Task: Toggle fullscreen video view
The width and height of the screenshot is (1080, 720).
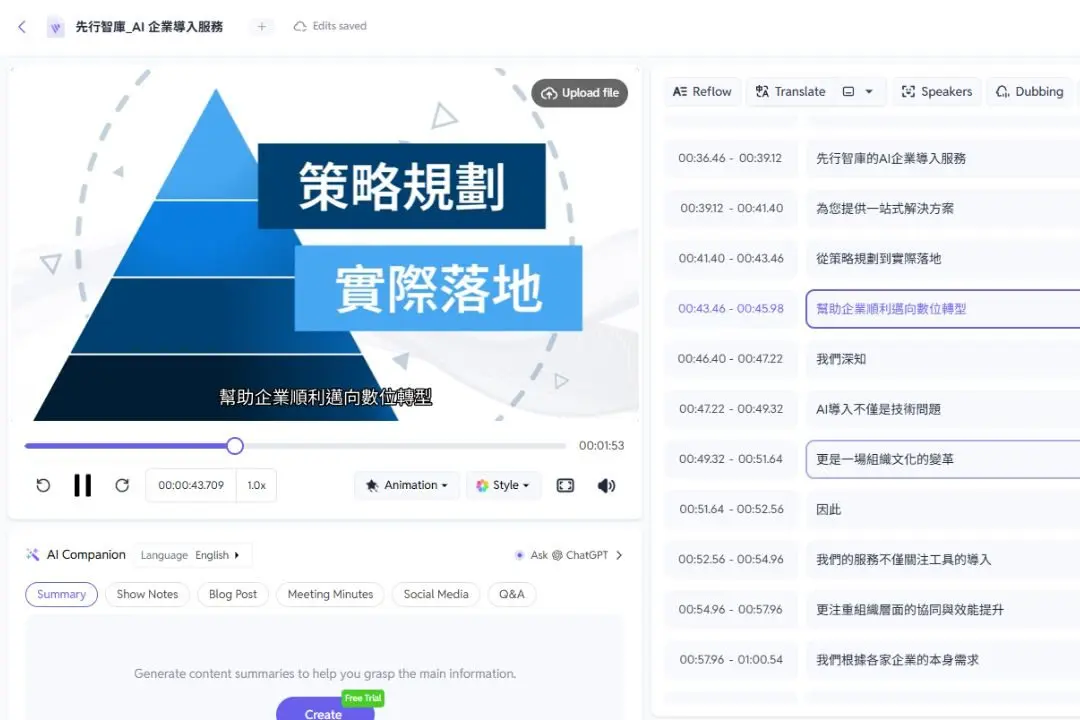Action: (x=565, y=485)
